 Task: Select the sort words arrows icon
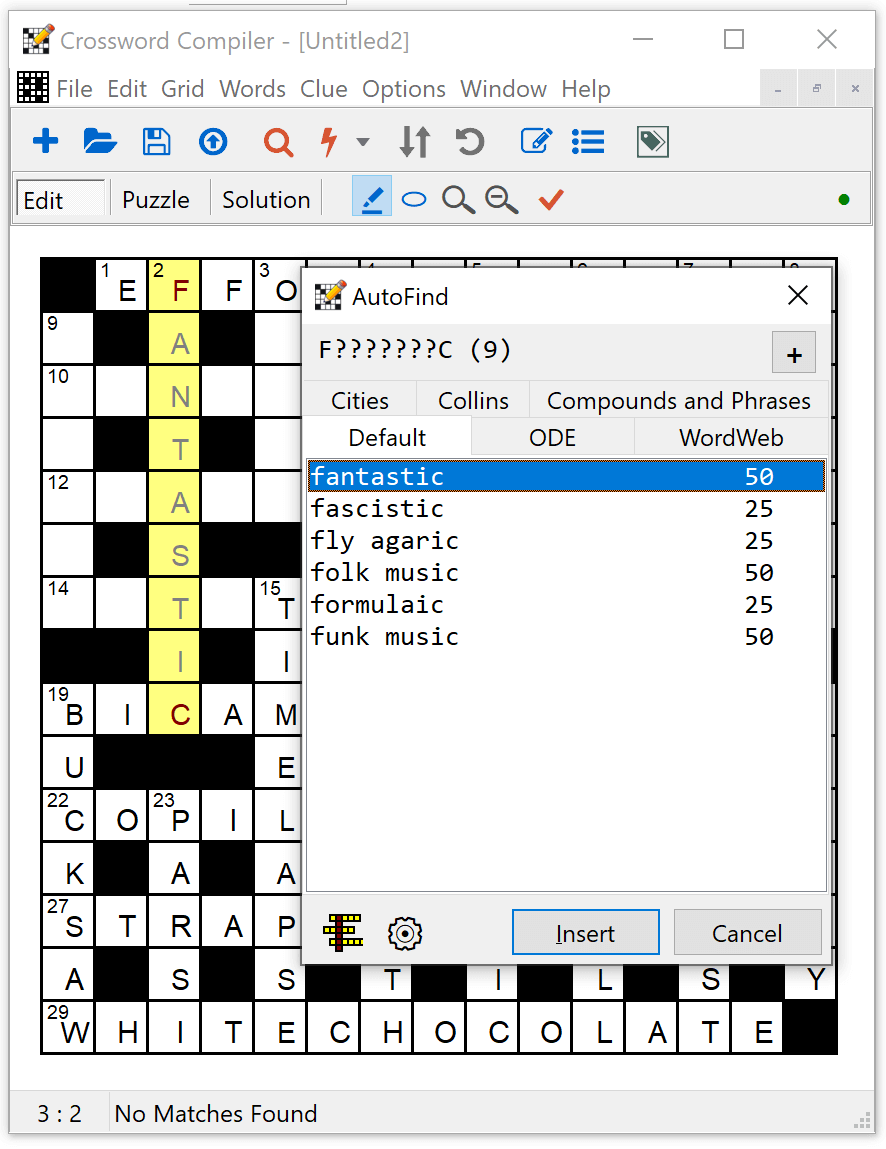[414, 142]
